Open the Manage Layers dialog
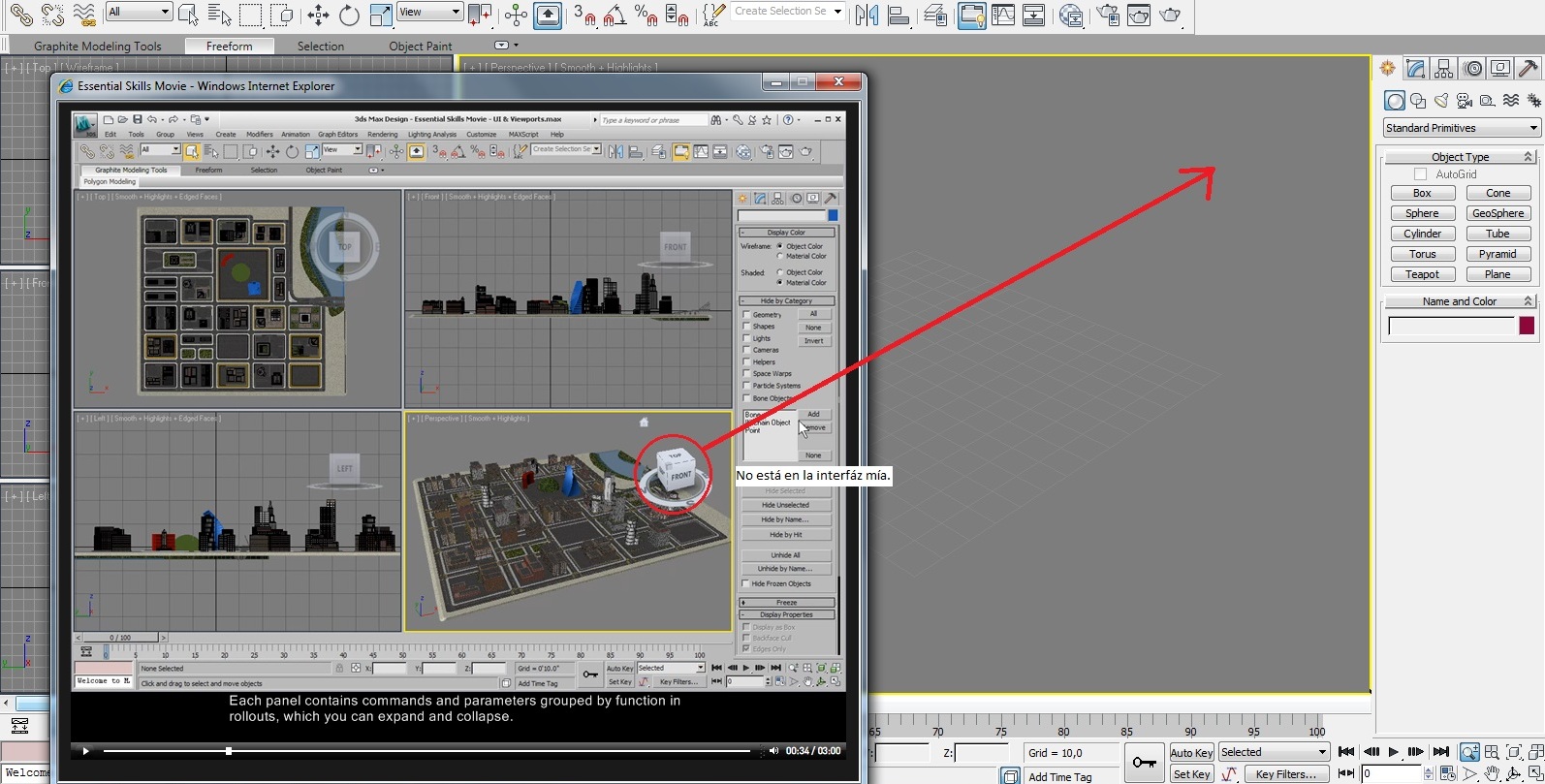 [934, 15]
